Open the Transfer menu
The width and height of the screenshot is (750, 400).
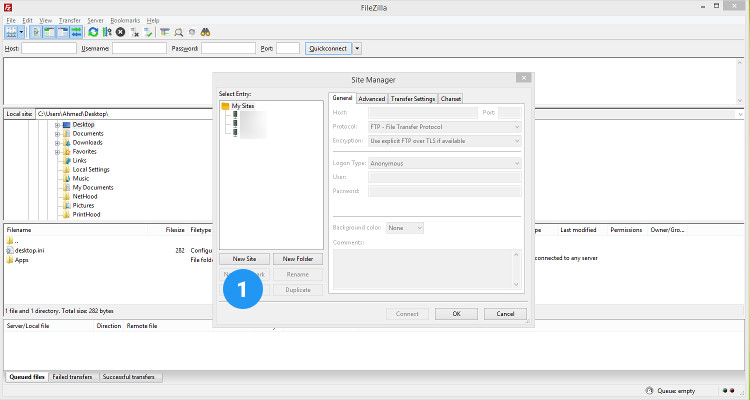[70, 21]
